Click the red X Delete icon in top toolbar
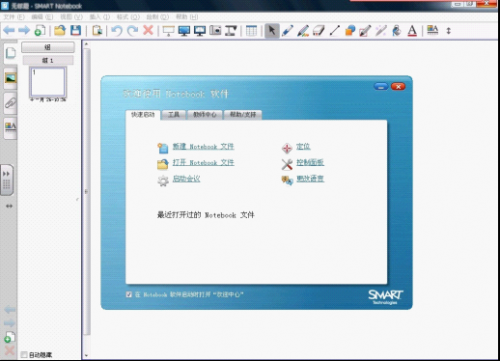500x361 pixels. coord(148,31)
